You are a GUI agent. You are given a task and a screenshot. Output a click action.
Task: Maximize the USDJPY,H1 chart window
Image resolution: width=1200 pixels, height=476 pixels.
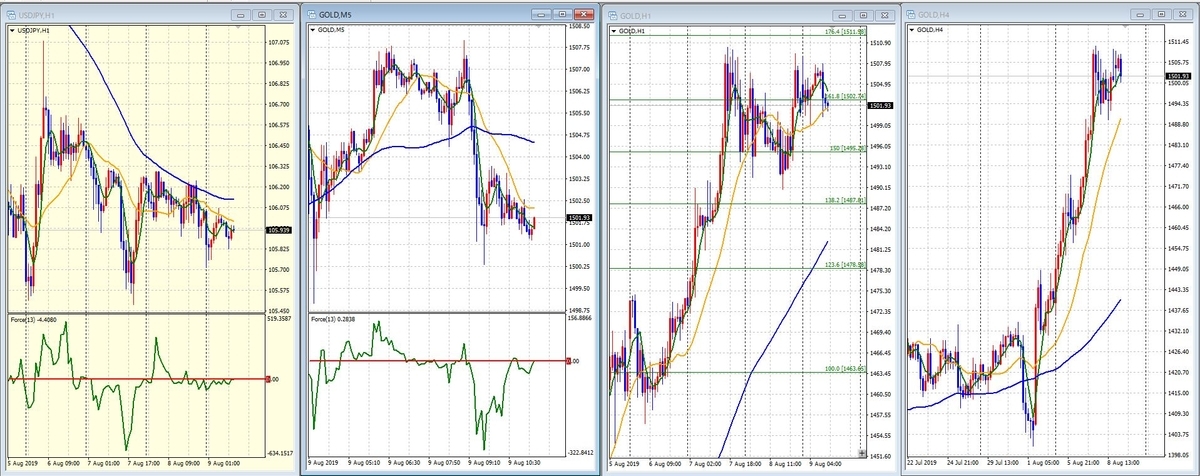coord(262,15)
